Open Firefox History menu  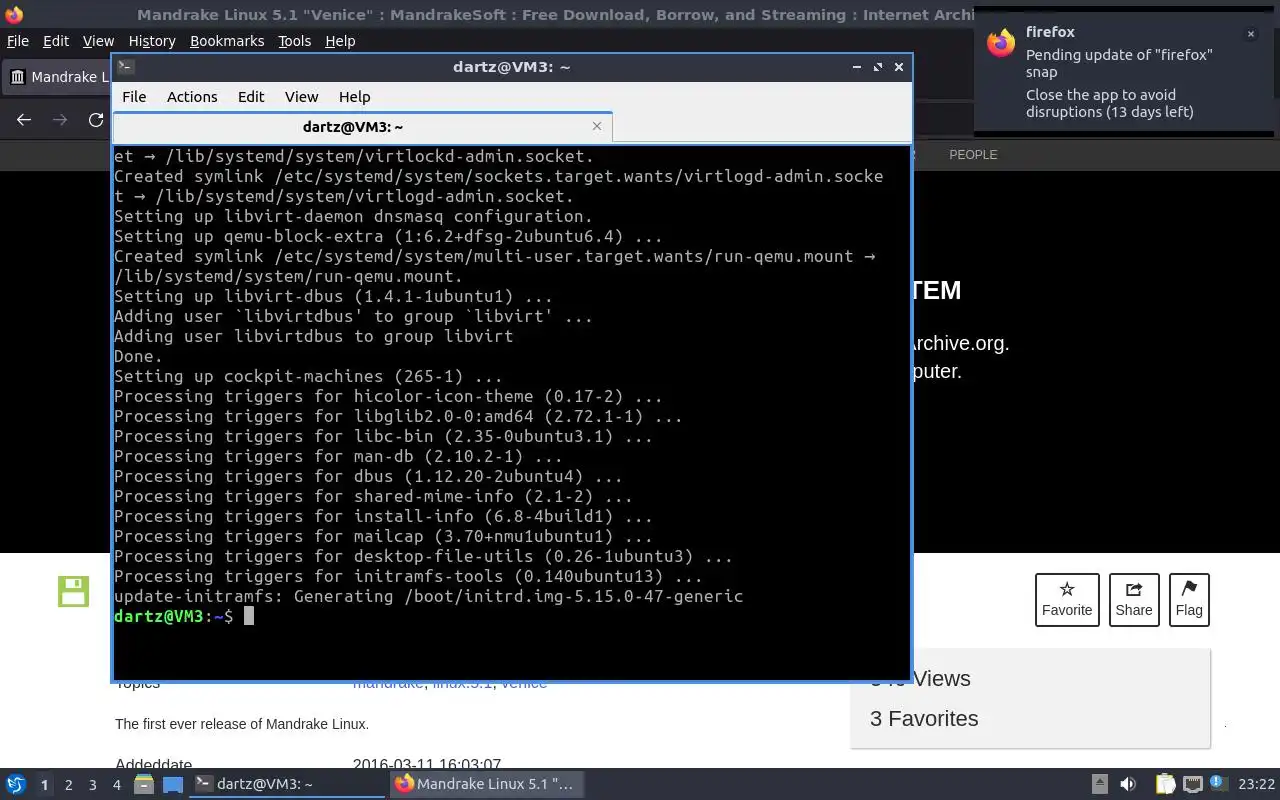152,41
